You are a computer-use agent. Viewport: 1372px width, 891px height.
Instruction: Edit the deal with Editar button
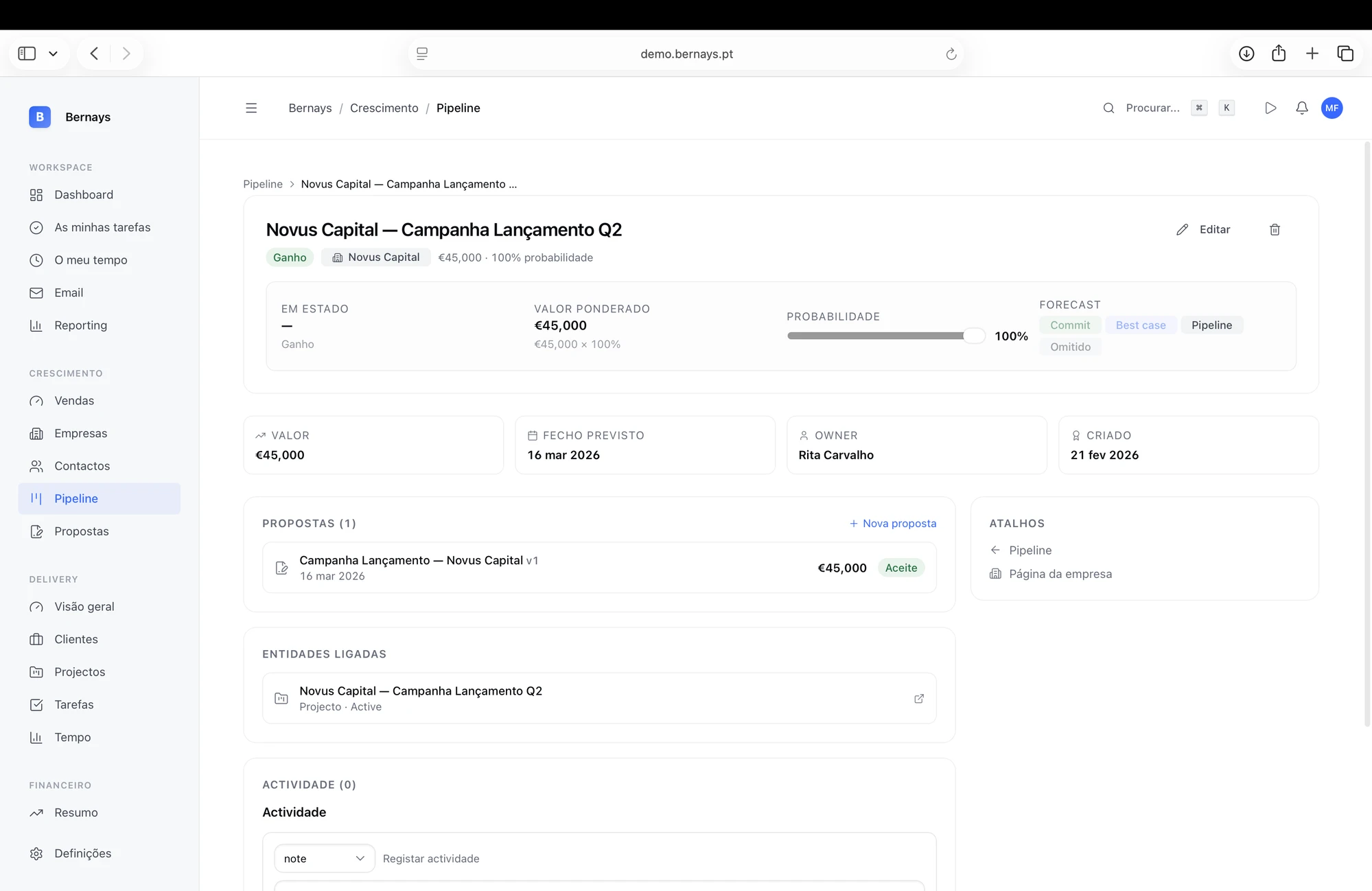coord(1203,229)
